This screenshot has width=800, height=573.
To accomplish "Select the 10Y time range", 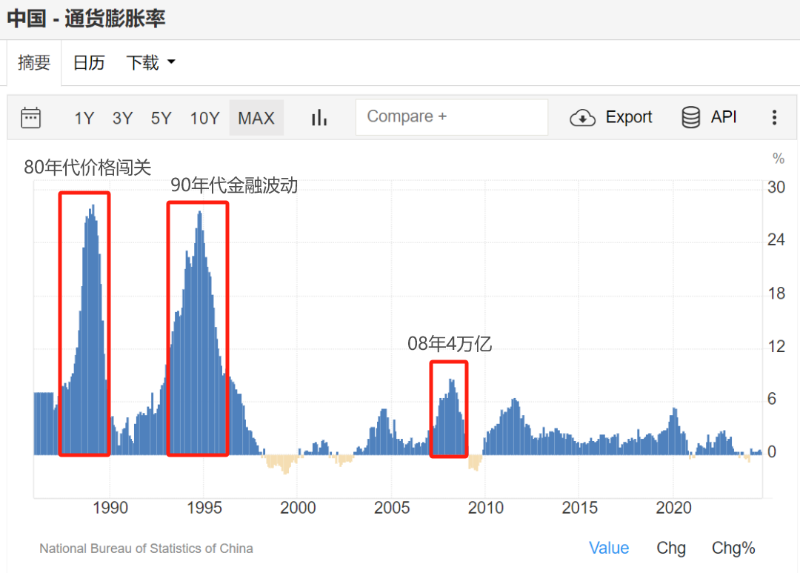I will (x=205, y=118).
